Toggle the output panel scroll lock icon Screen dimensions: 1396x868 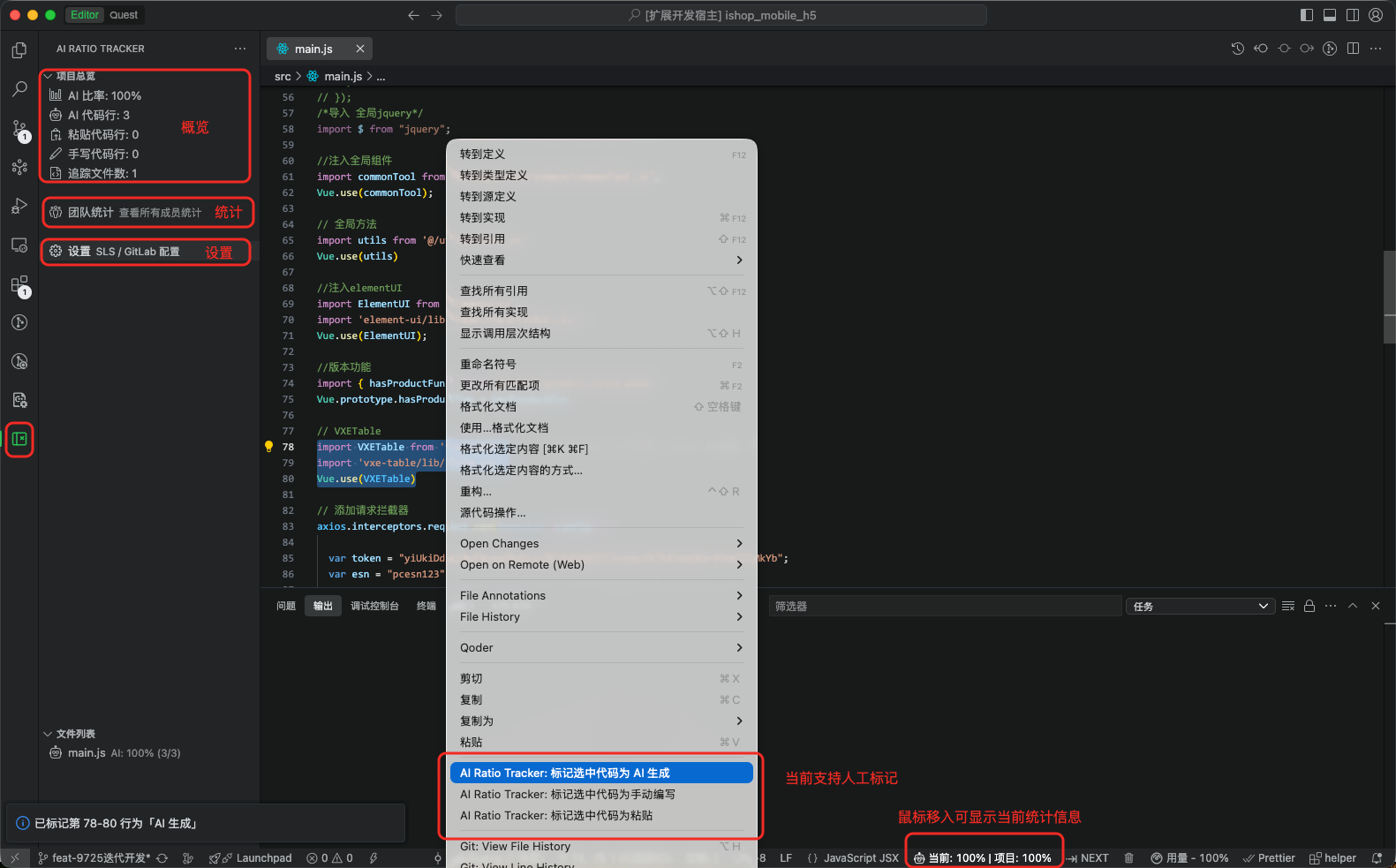pyautogui.click(x=1309, y=606)
